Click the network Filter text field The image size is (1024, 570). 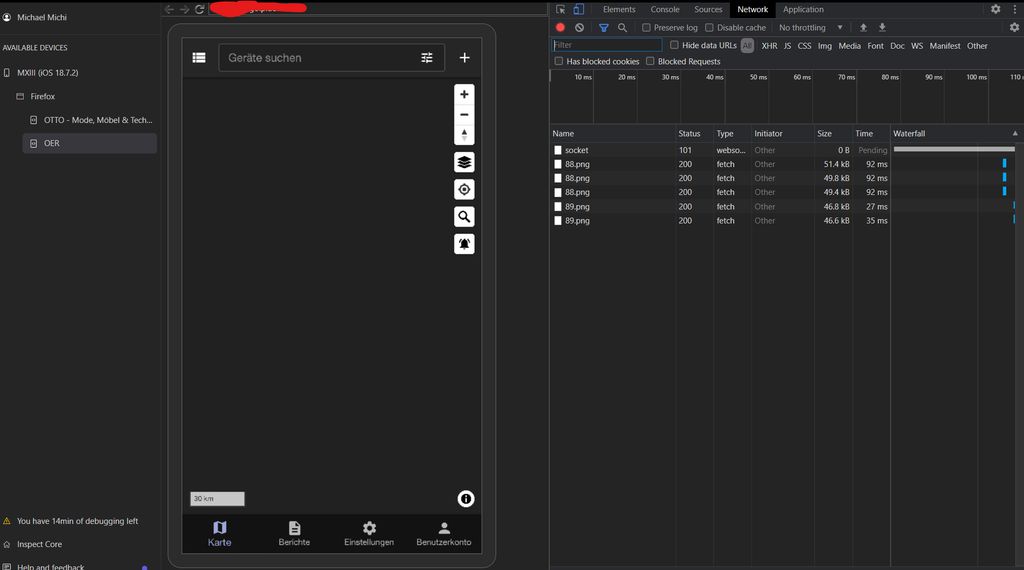[x=608, y=45]
